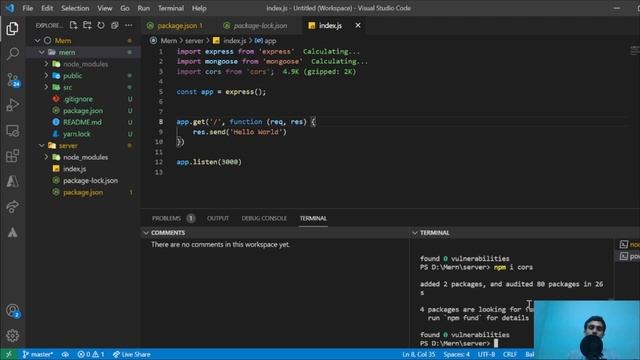Screen dimensions: 640x360
Task: Click CRLF end of line setting
Action: 510,354
